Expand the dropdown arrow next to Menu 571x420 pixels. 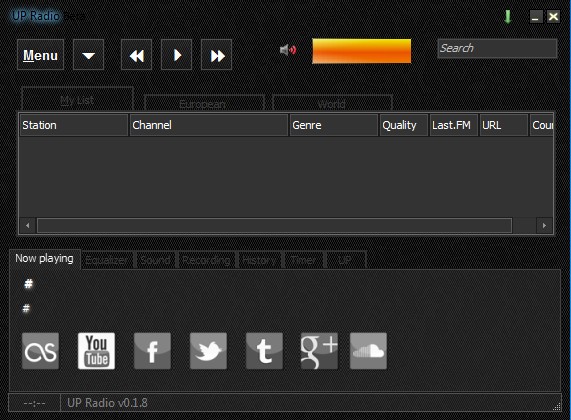[88, 55]
